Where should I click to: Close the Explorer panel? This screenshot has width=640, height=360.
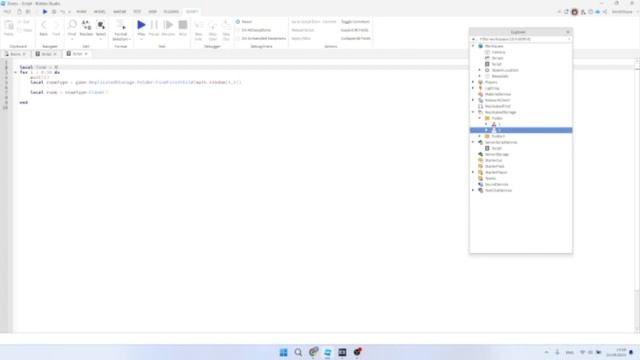click(567, 32)
